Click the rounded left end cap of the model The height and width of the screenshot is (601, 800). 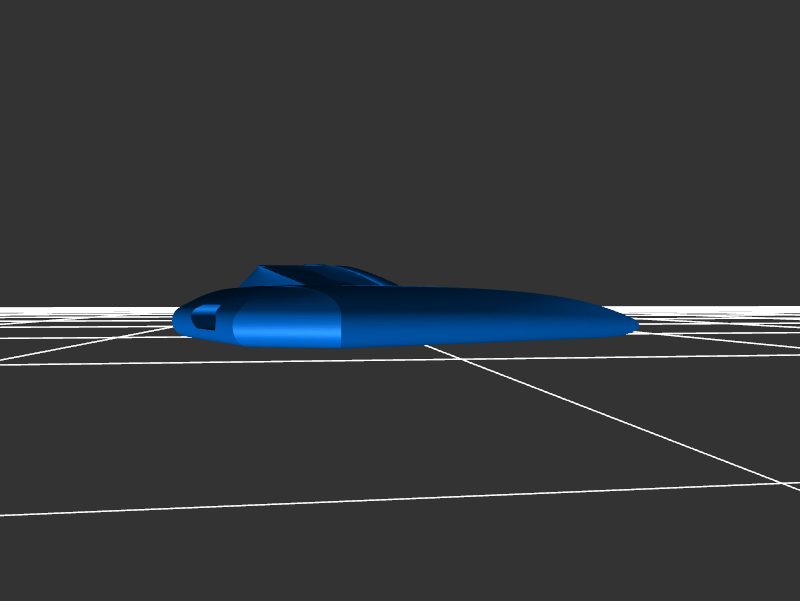181,320
